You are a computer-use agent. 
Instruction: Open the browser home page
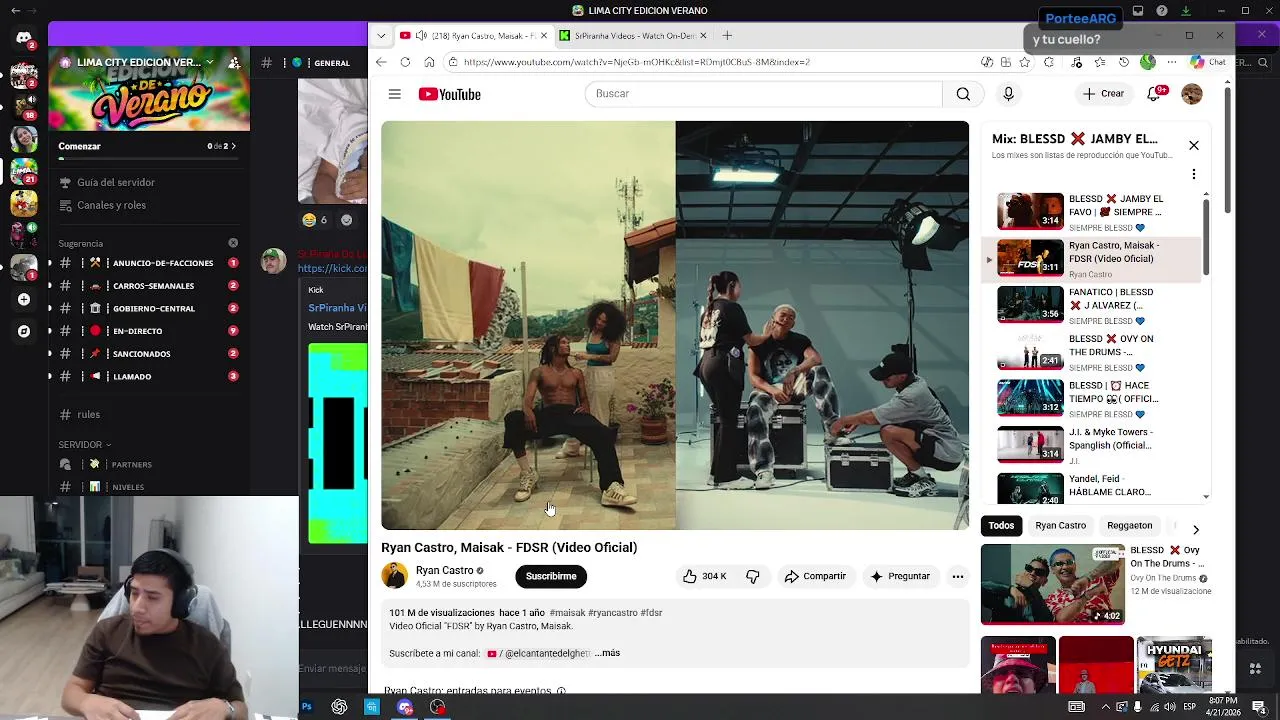[x=429, y=62]
